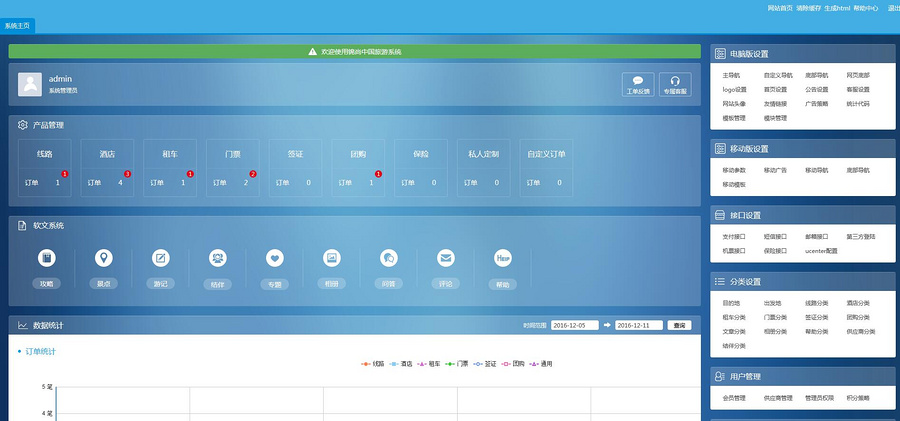The height and width of the screenshot is (421, 900).
Task: Open 管理员权限 link
Action: pyautogui.click(x=818, y=398)
